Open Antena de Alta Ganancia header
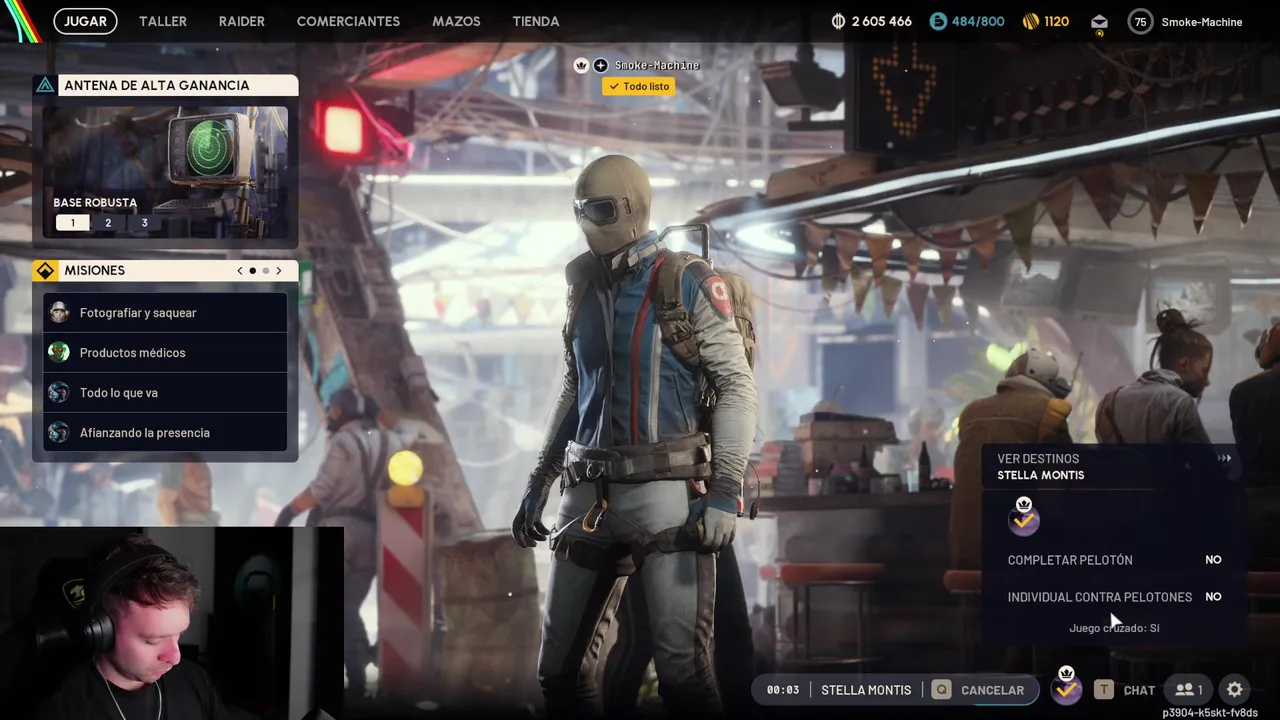The width and height of the screenshot is (1280, 720). tap(166, 85)
